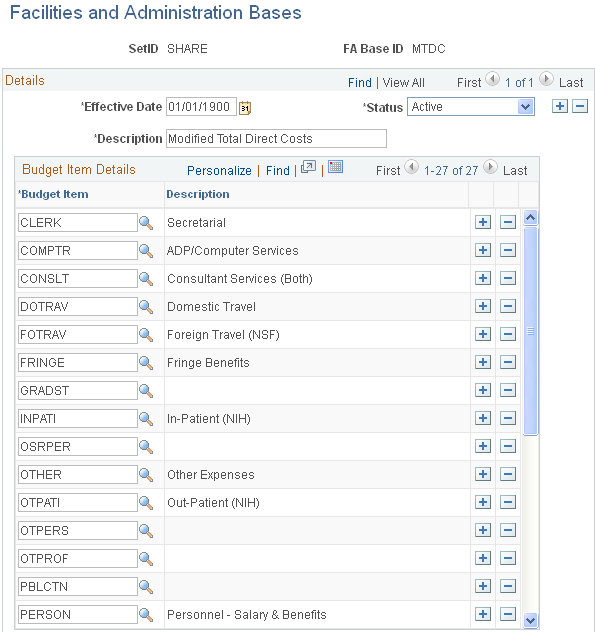Sort by Description column header
The image size is (595, 632).
click(198, 194)
